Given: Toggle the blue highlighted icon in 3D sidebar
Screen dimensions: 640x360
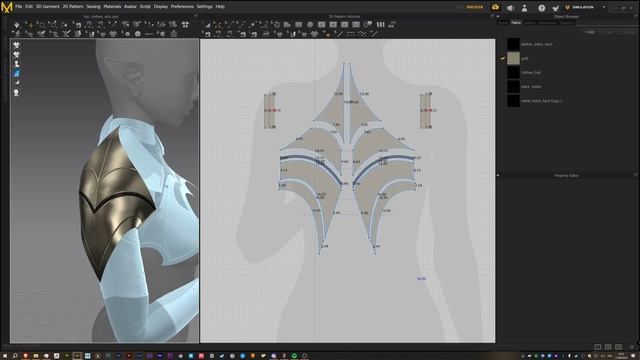Looking at the screenshot, I should (x=16, y=73).
